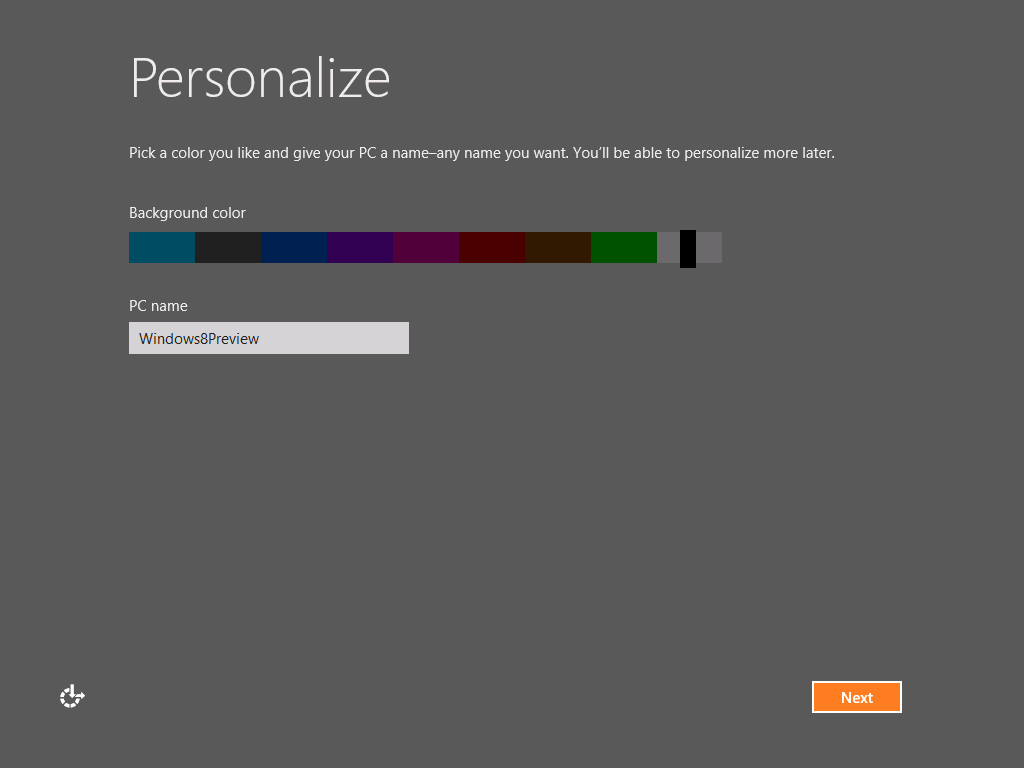Image resolution: width=1024 pixels, height=768 pixels.
Task: Pick the dark red background color
Action: 492,247
